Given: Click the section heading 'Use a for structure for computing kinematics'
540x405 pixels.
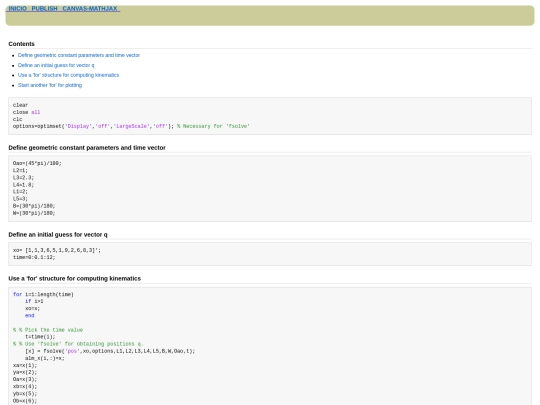Looking at the screenshot, I should [x=74, y=278].
